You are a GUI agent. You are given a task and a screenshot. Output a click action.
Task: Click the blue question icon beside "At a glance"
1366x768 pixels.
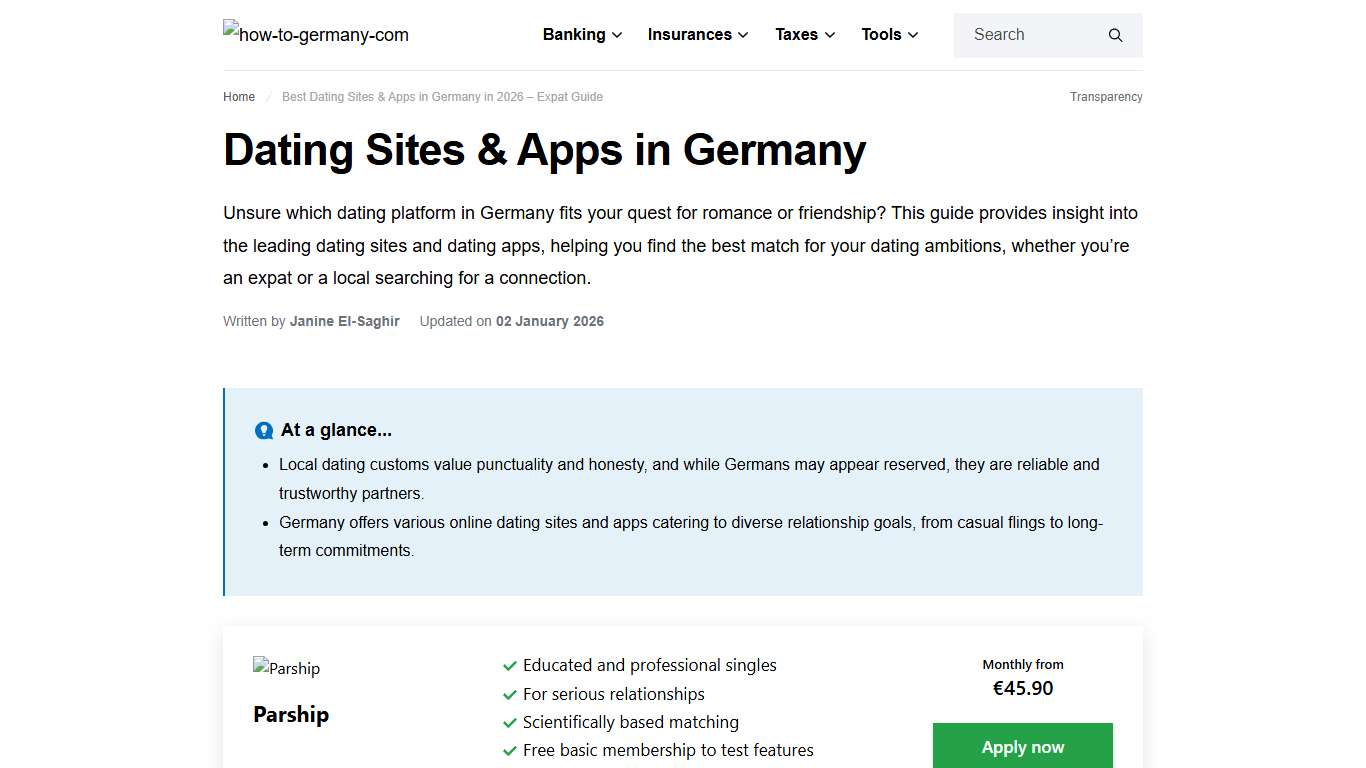click(263, 430)
